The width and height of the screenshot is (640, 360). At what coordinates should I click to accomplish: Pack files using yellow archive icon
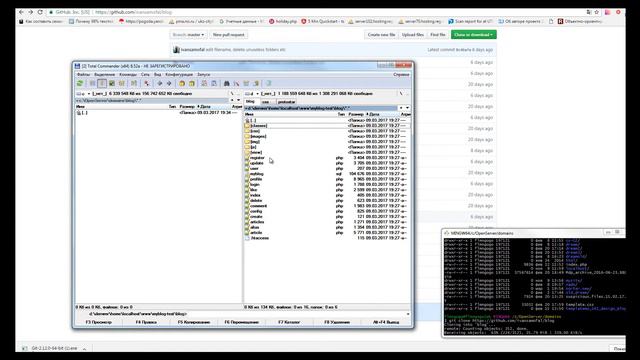coord(182,83)
